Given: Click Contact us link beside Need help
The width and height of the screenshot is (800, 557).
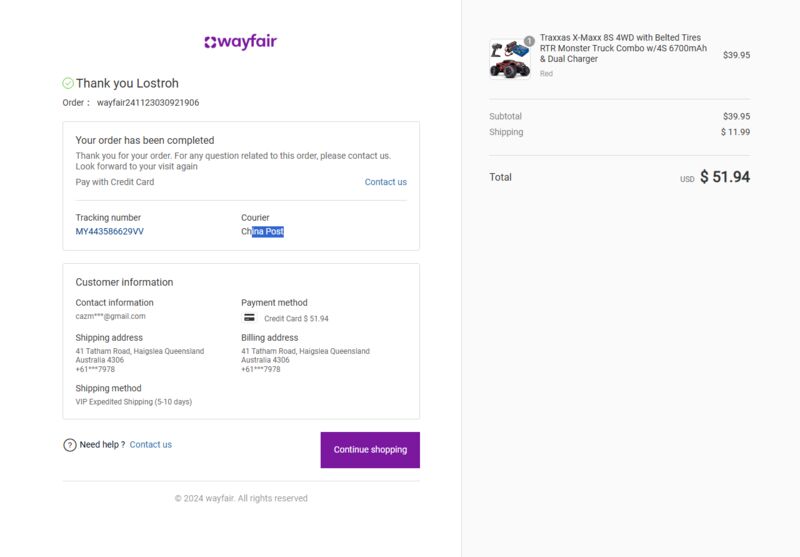Looking at the screenshot, I should click(151, 444).
